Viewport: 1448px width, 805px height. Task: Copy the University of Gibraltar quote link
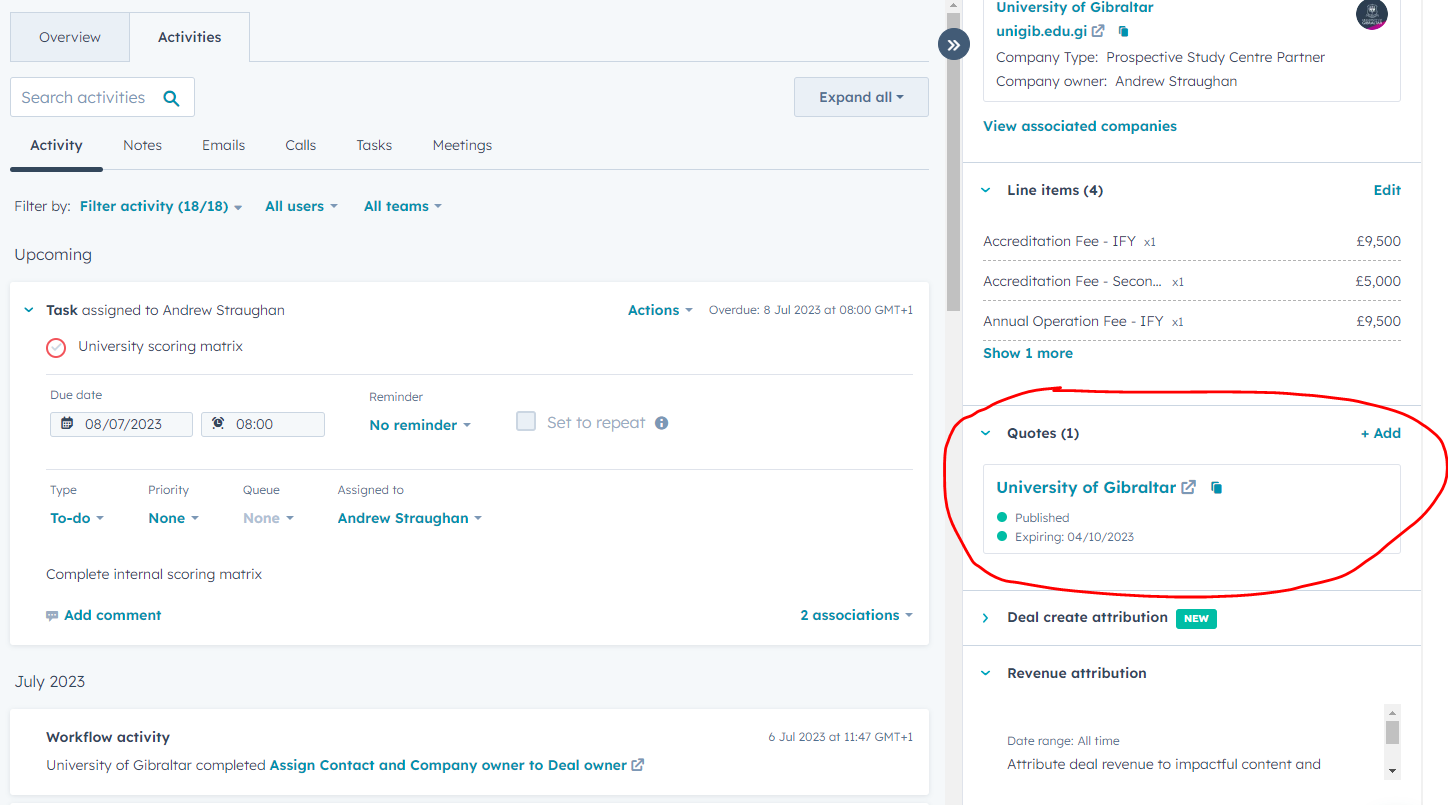point(1216,488)
